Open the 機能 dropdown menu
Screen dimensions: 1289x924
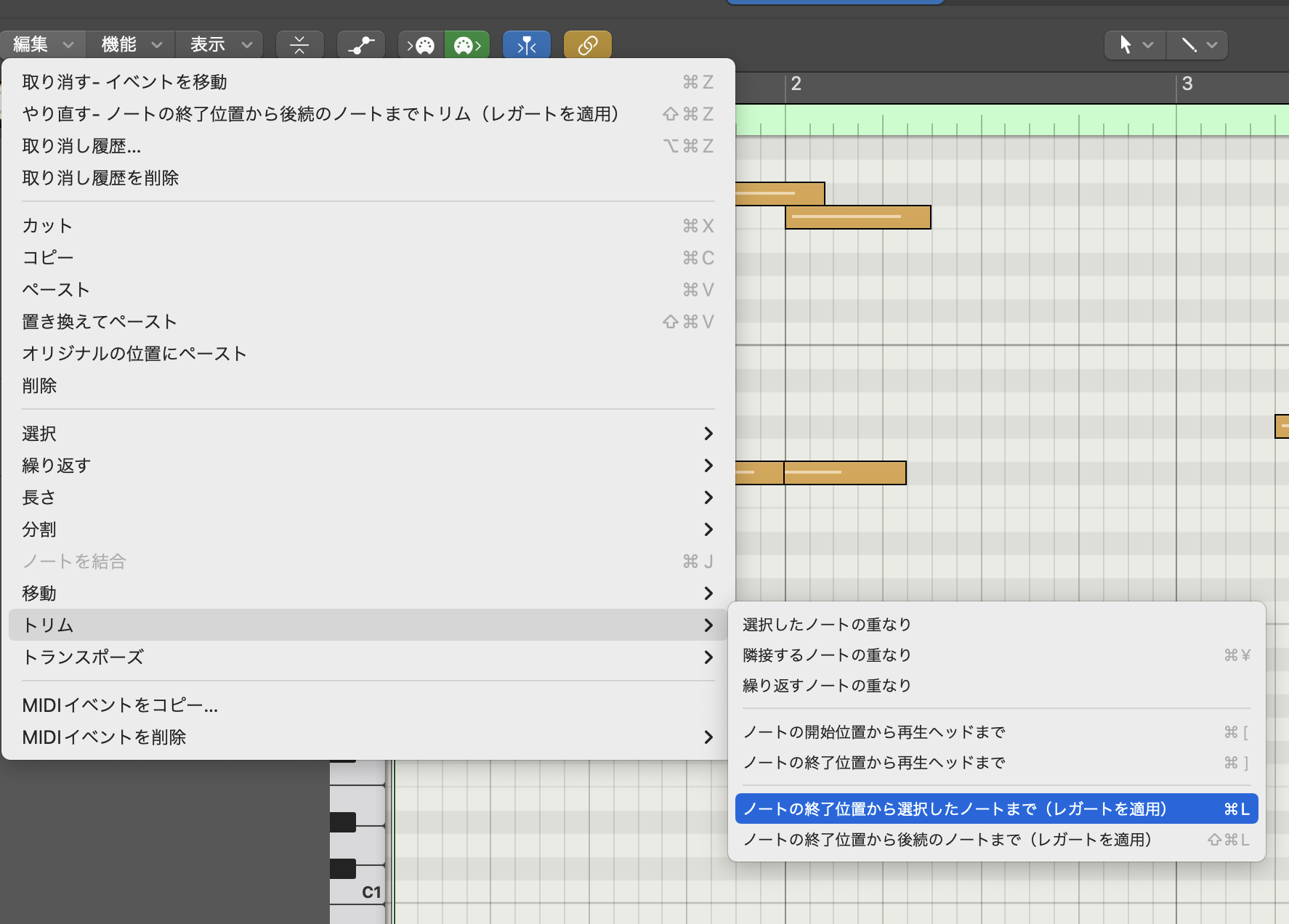tap(131, 45)
